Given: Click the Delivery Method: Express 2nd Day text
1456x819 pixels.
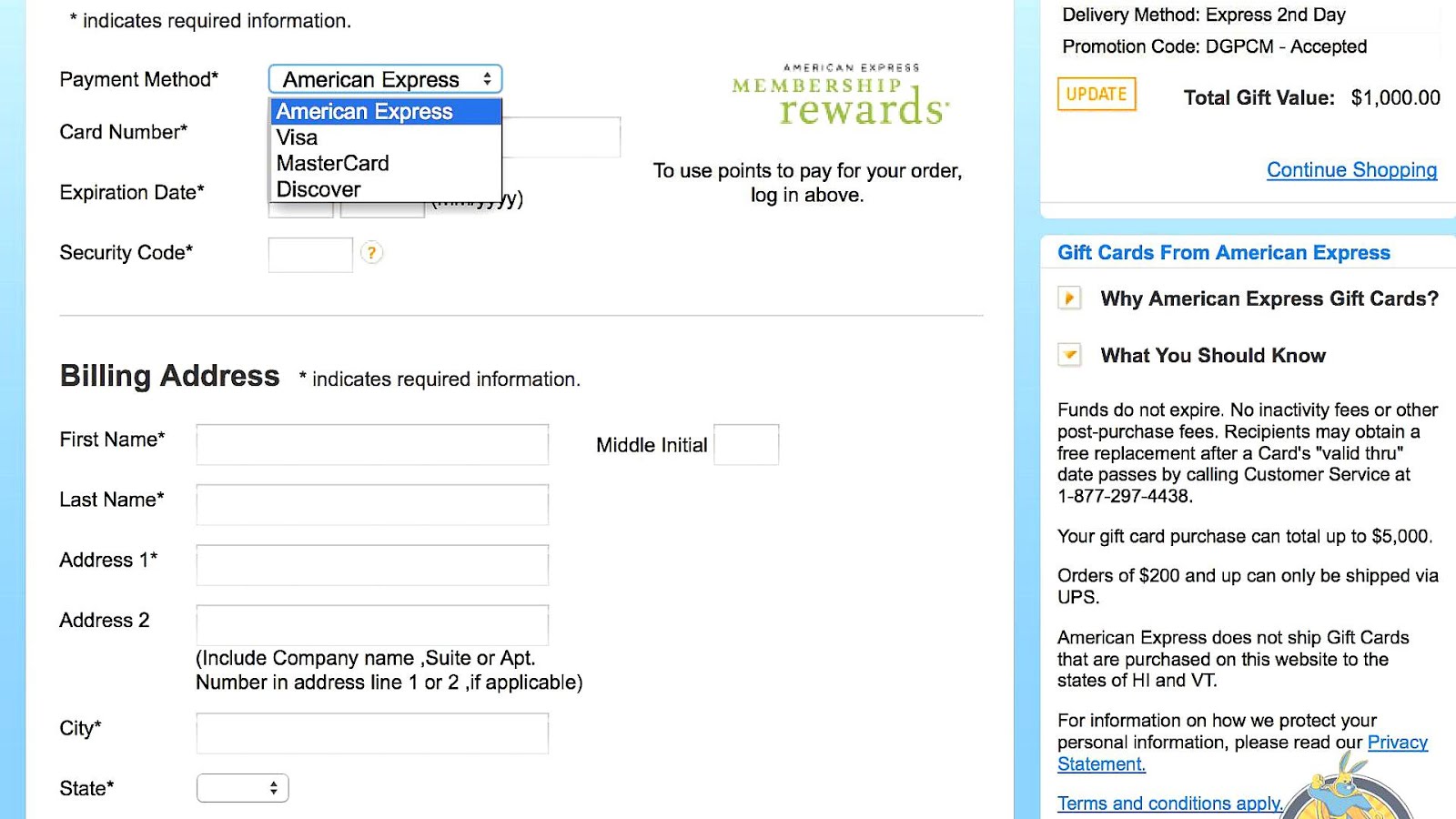Looking at the screenshot, I should 1204,15.
